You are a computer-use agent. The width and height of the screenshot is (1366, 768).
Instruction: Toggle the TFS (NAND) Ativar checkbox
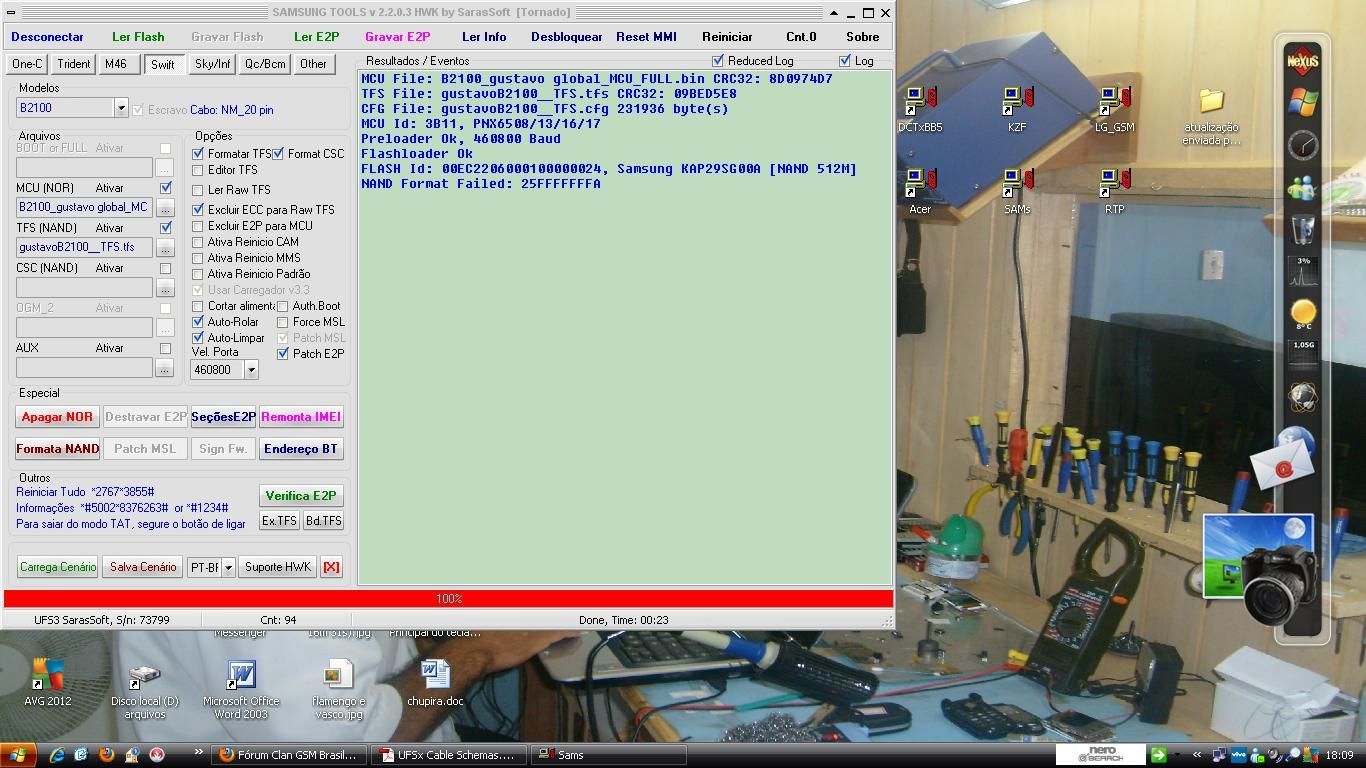(x=166, y=228)
